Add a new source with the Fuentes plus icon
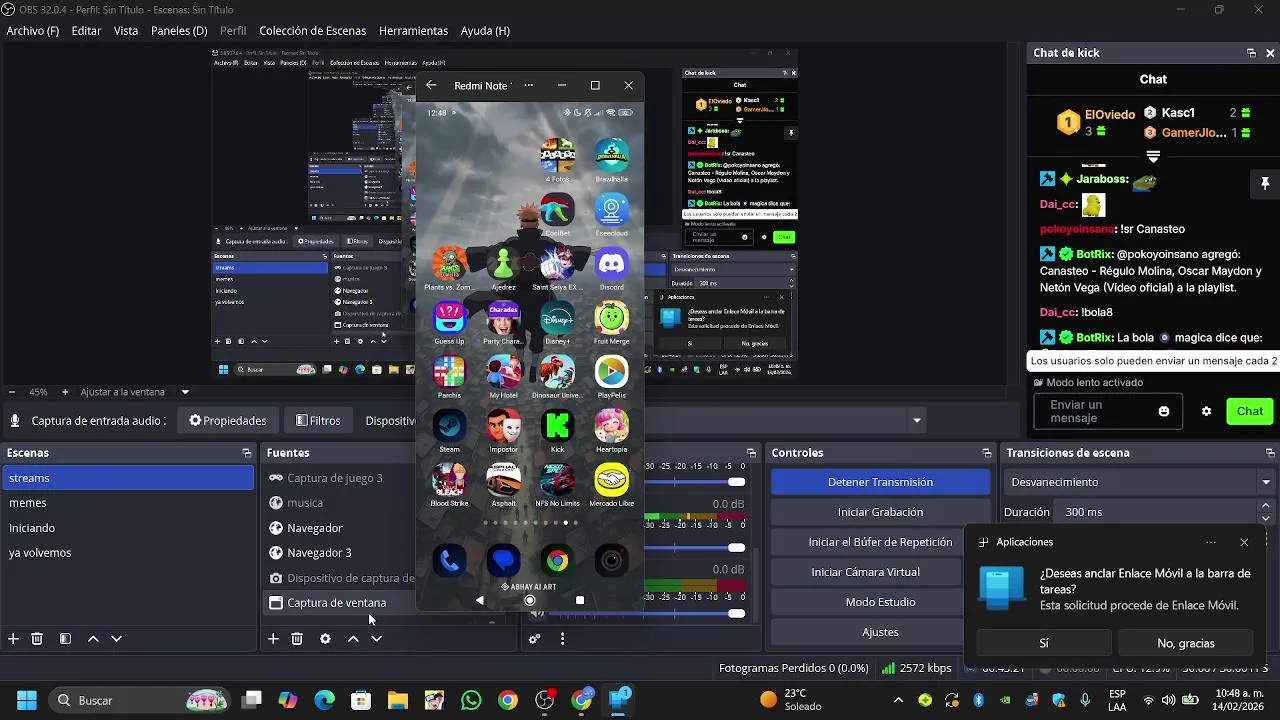 coord(273,639)
